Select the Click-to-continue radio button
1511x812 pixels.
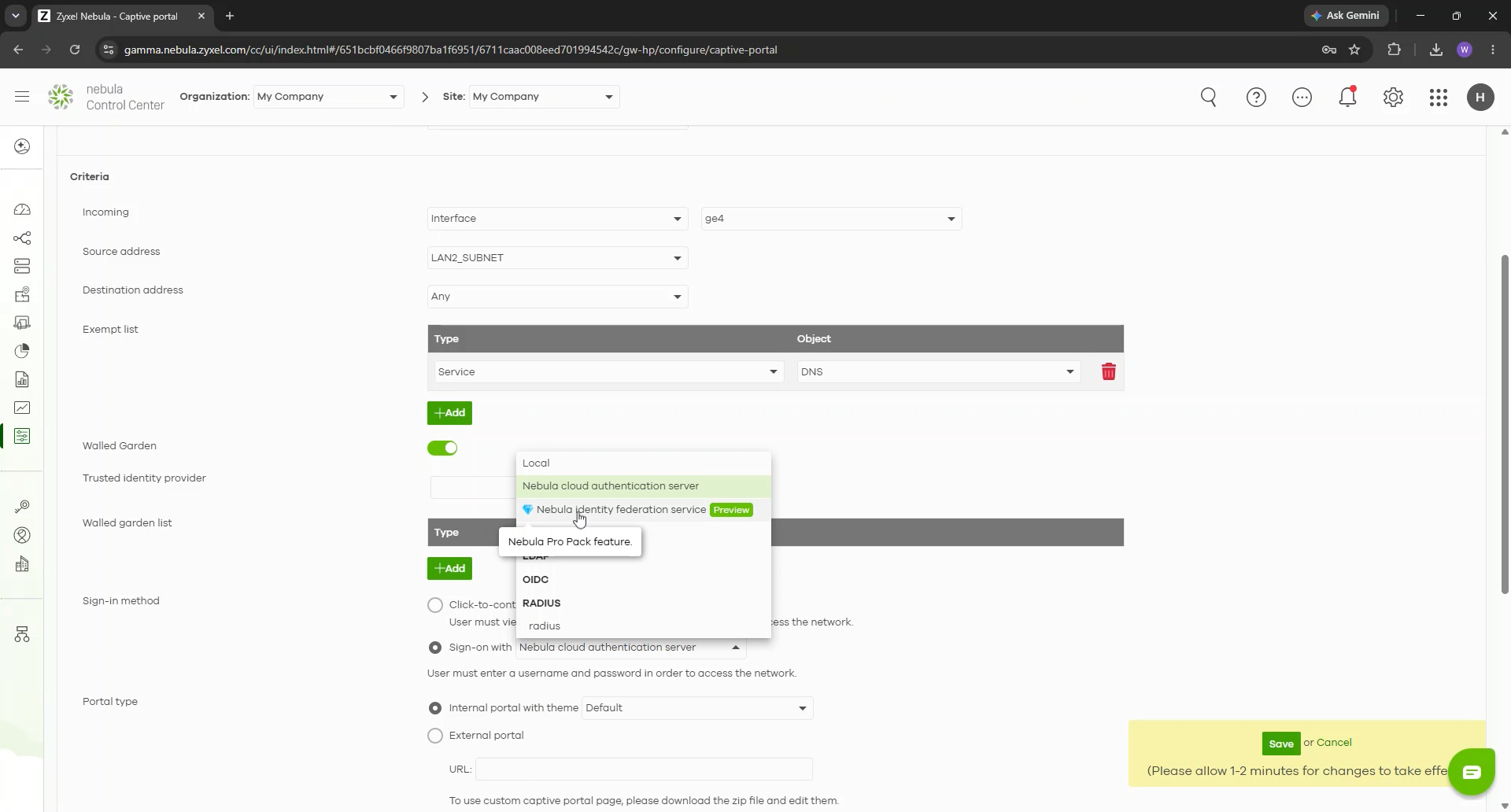435,605
